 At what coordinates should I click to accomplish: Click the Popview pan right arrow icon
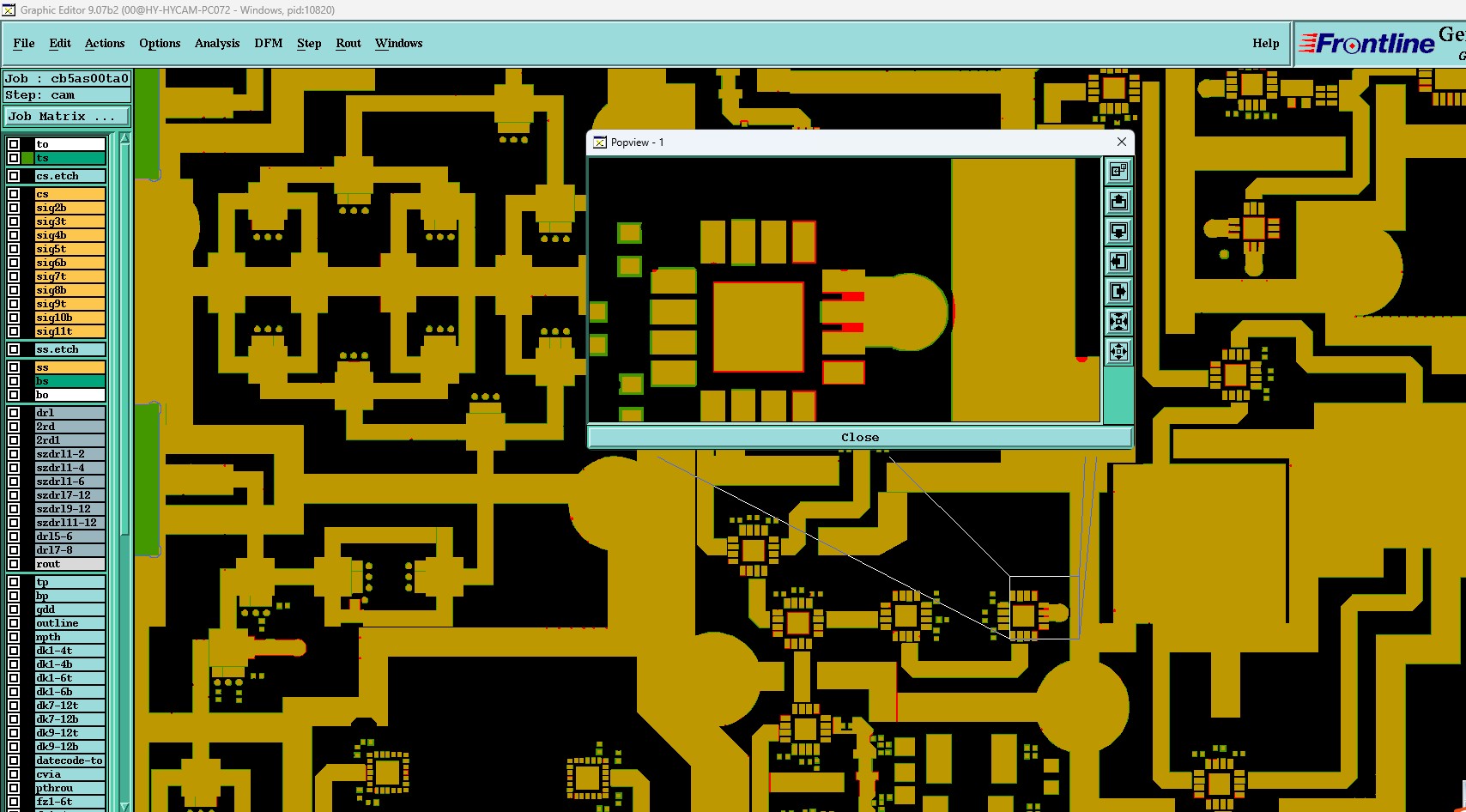(1118, 291)
